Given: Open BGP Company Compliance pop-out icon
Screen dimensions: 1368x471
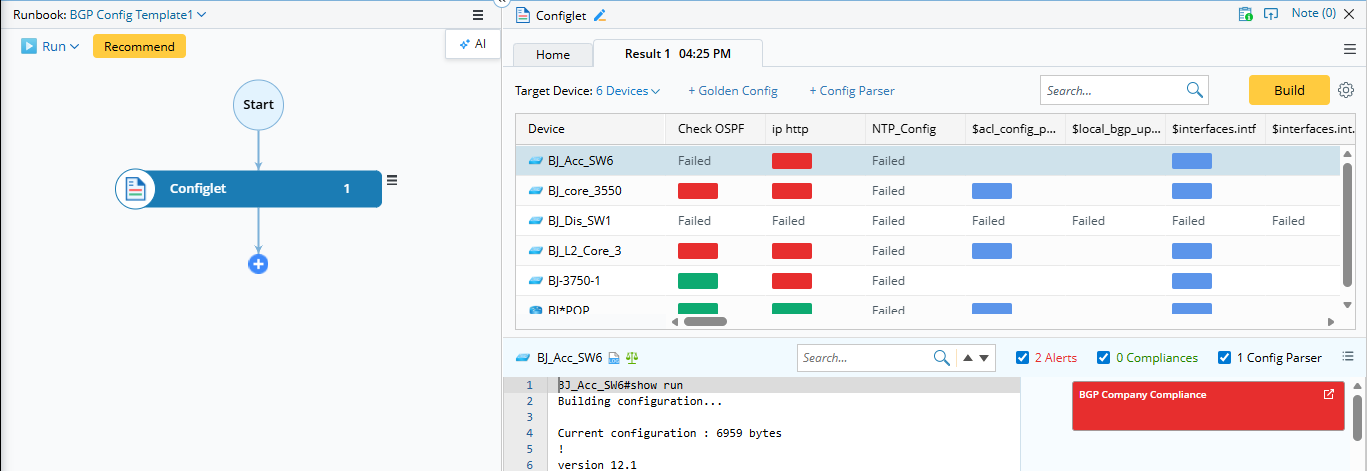Looking at the screenshot, I should [x=1328, y=394].
